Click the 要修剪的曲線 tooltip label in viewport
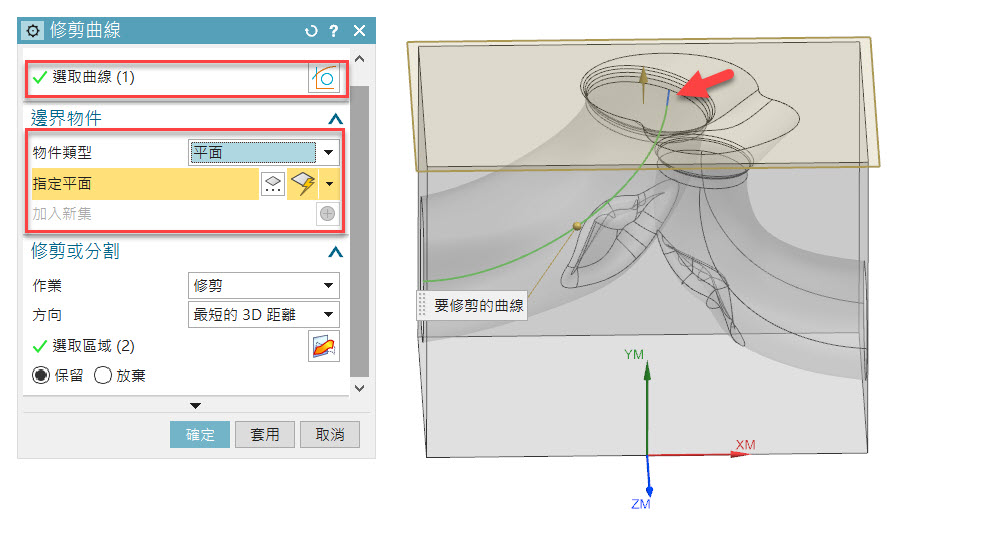The image size is (981, 533). [x=479, y=305]
